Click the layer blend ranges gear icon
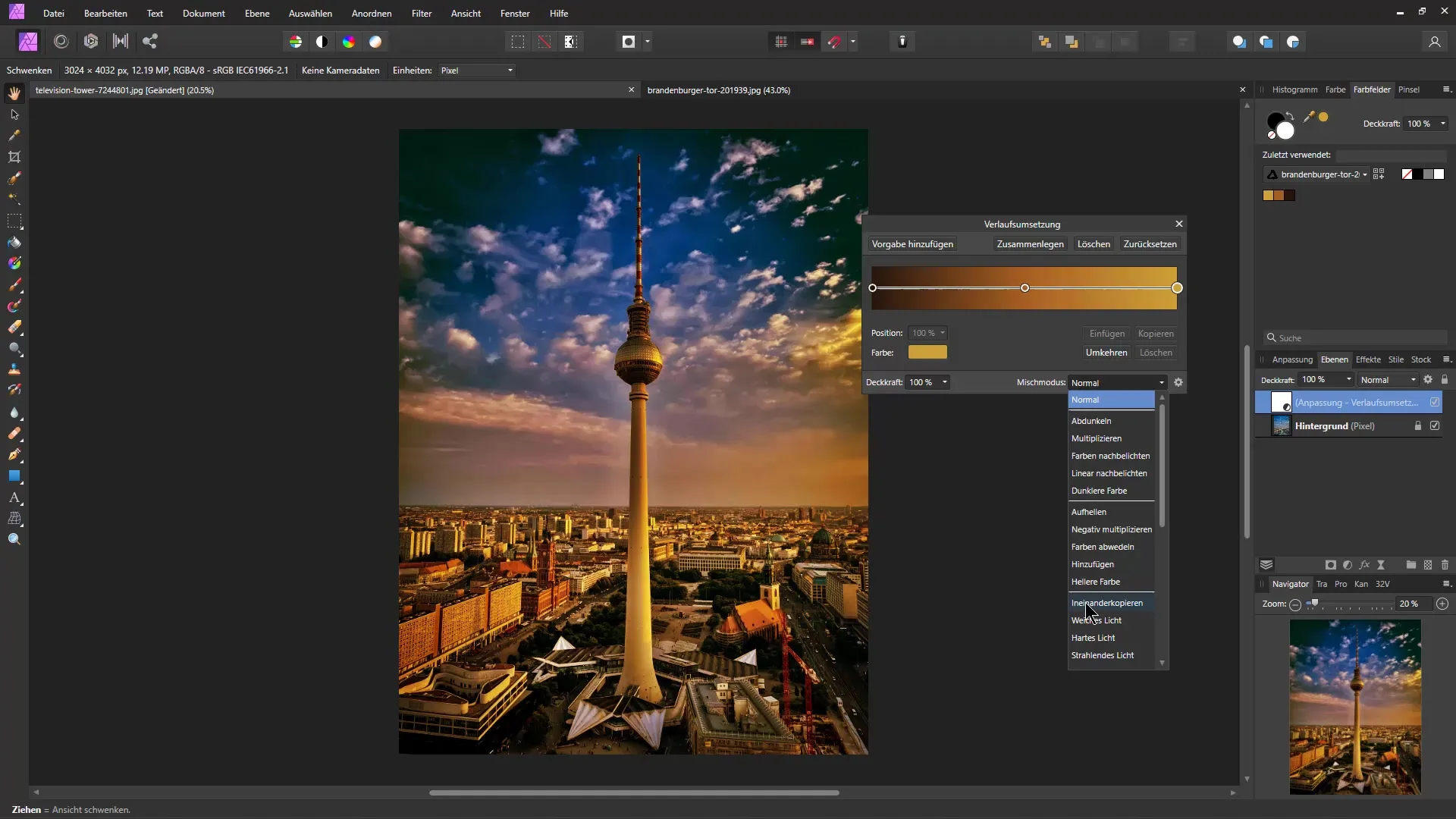Viewport: 1456px width, 819px height. pos(1428,379)
